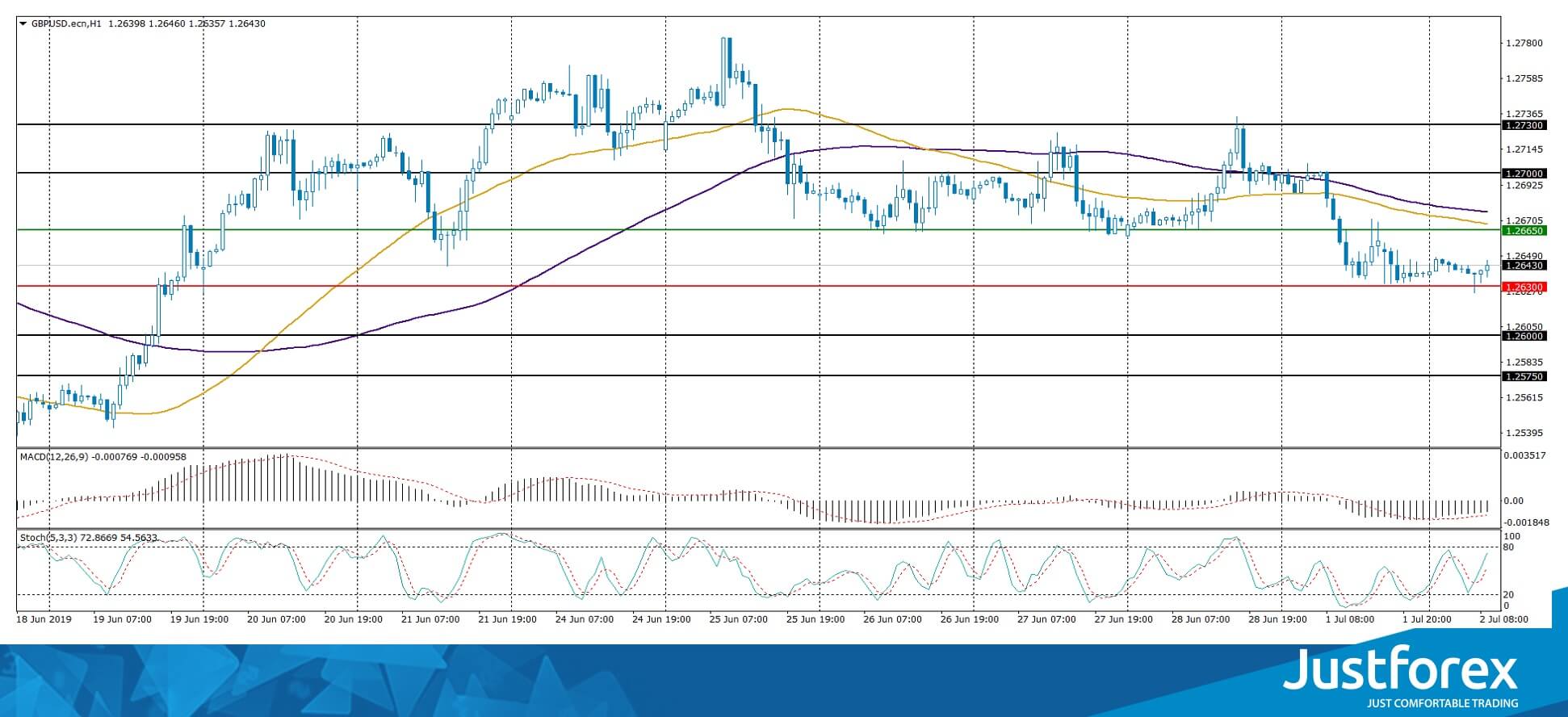This screenshot has height=717, width=1568.
Task: Click the 24 Jun 19:00 time label
Action: [661, 619]
